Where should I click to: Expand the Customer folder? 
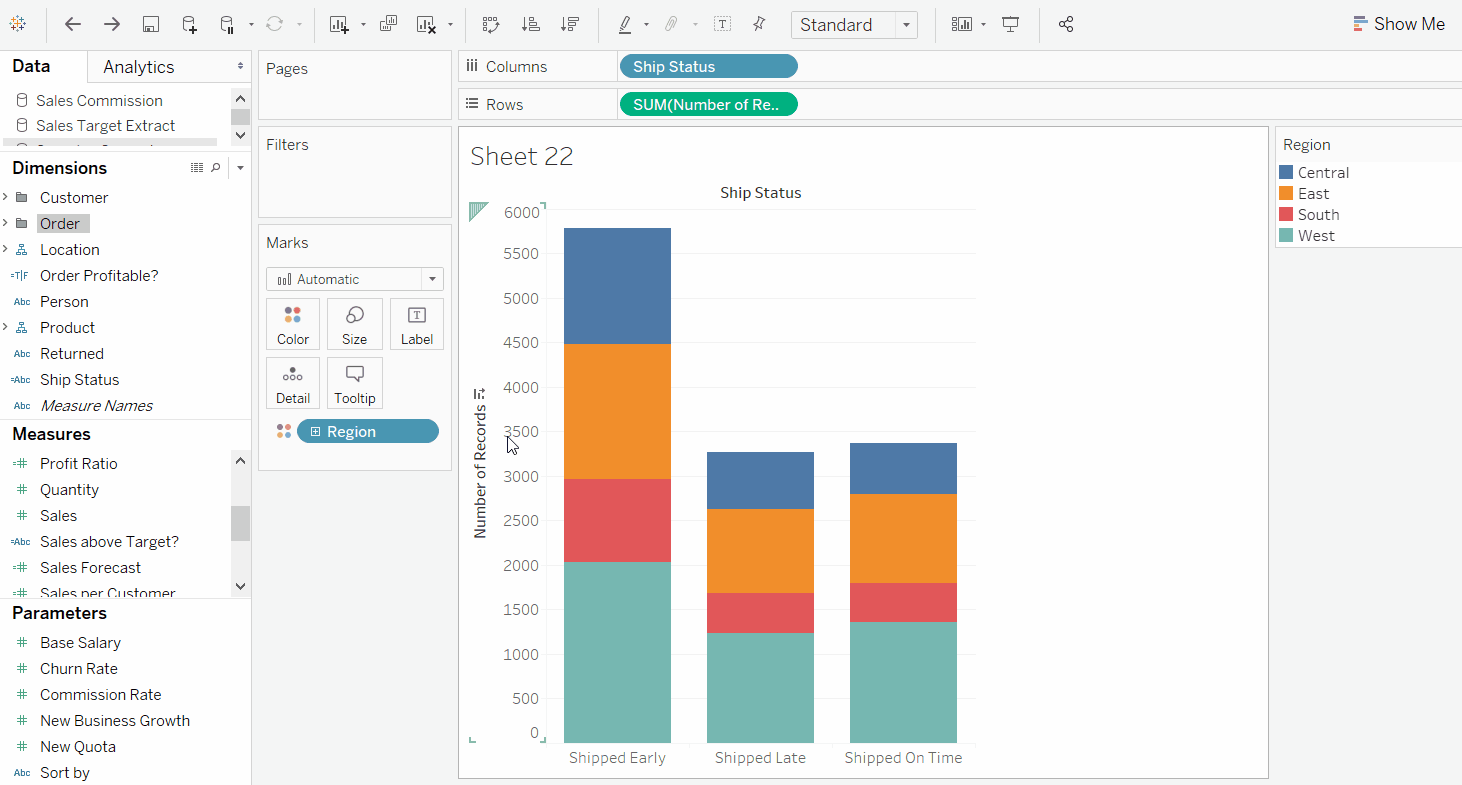[6, 198]
